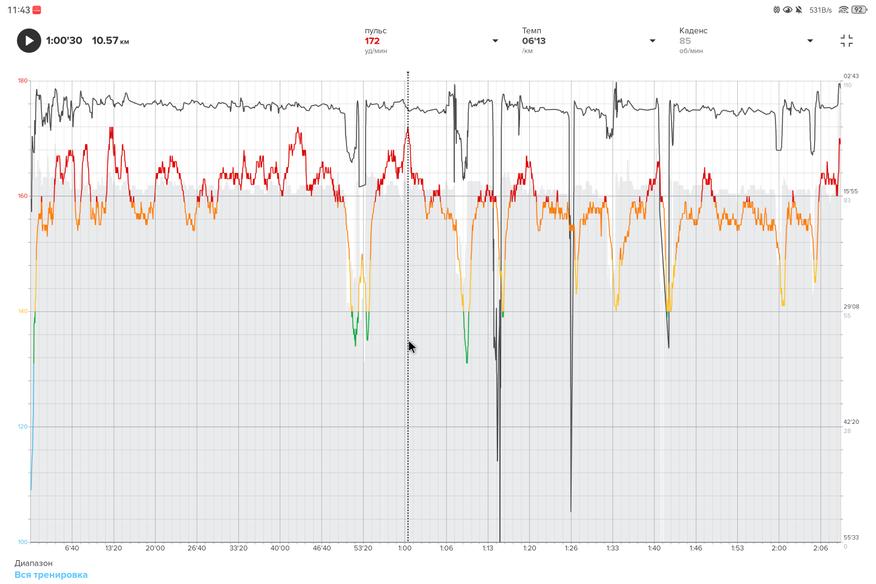Click the blue 120 heart rate axis label

pos(22,426)
